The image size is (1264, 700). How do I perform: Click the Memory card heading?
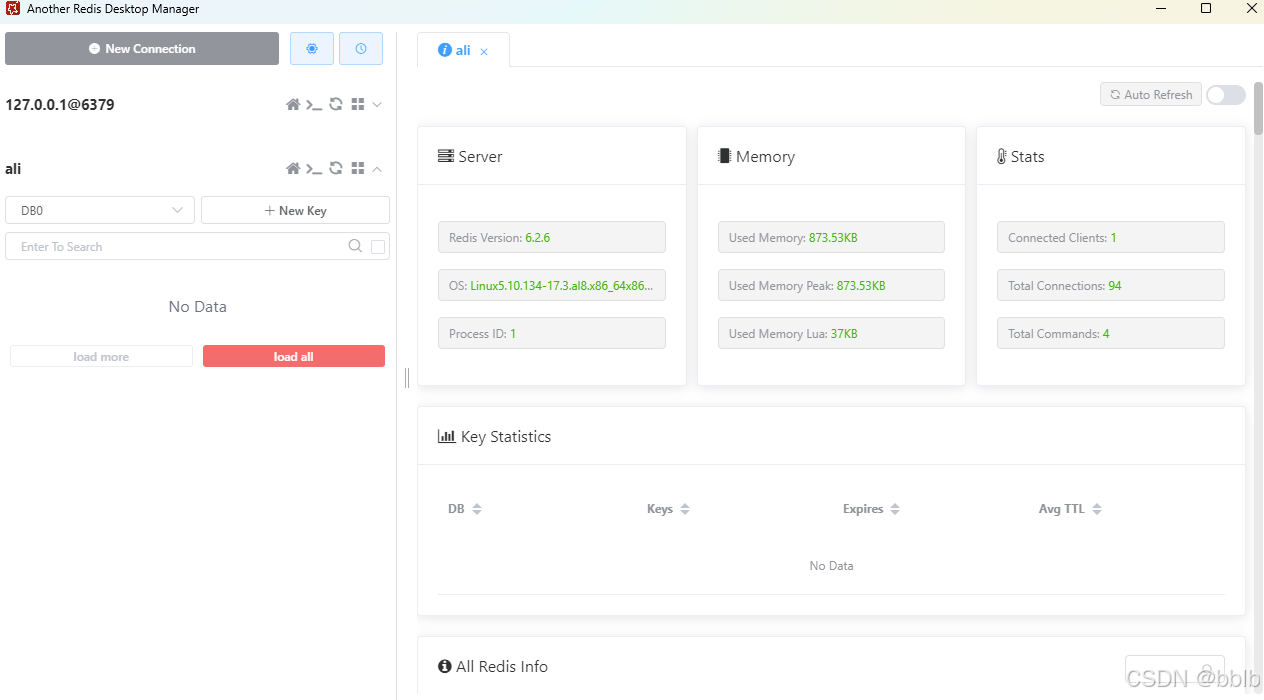756,156
